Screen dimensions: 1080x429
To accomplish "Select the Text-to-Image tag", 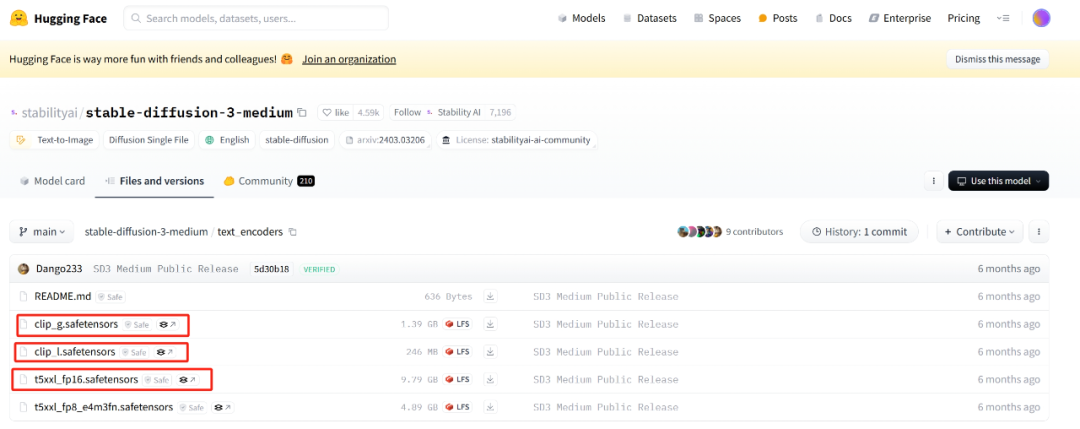I will 55,140.
